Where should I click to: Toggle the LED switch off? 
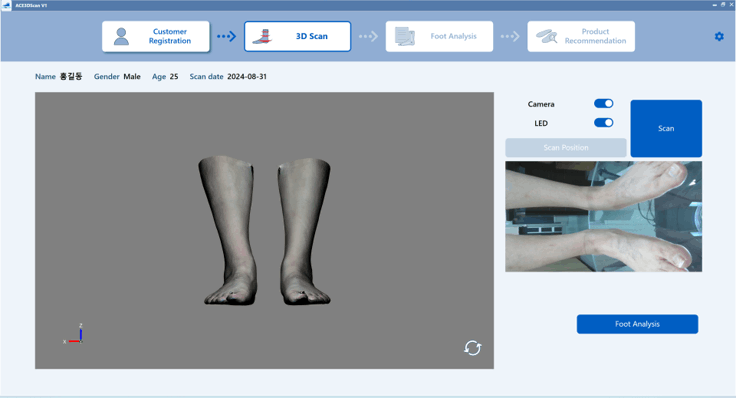[x=604, y=122]
